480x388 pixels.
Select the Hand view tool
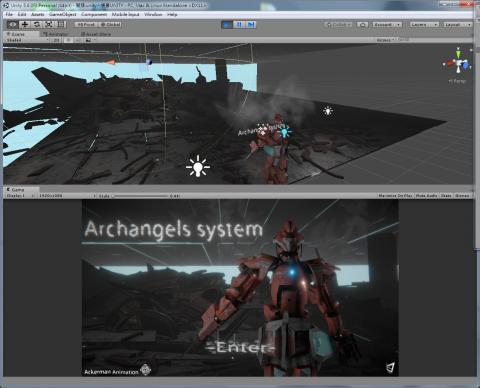13,24
